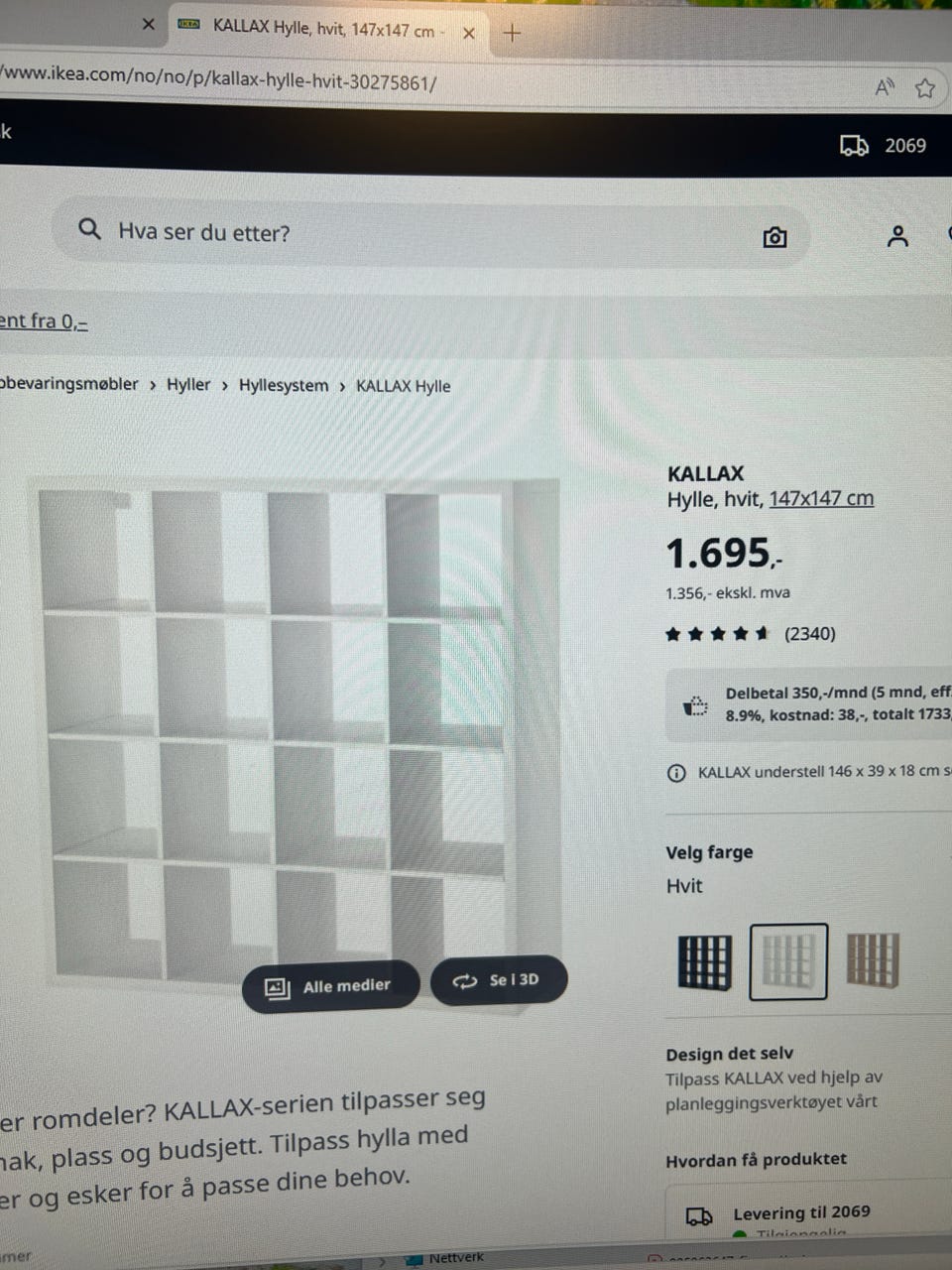Open the user profile icon
The image size is (952, 1270).
click(x=897, y=236)
